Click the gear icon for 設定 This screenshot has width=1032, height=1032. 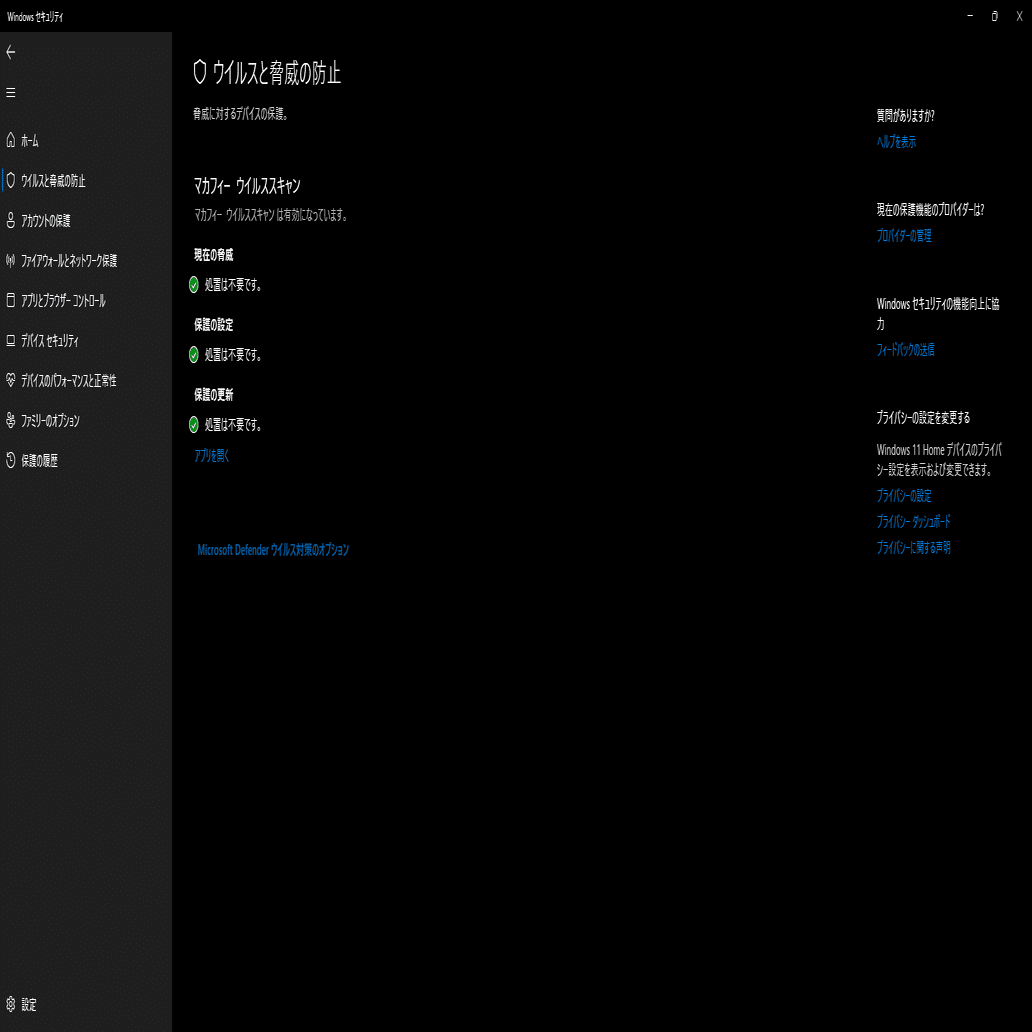click(x=11, y=1004)
